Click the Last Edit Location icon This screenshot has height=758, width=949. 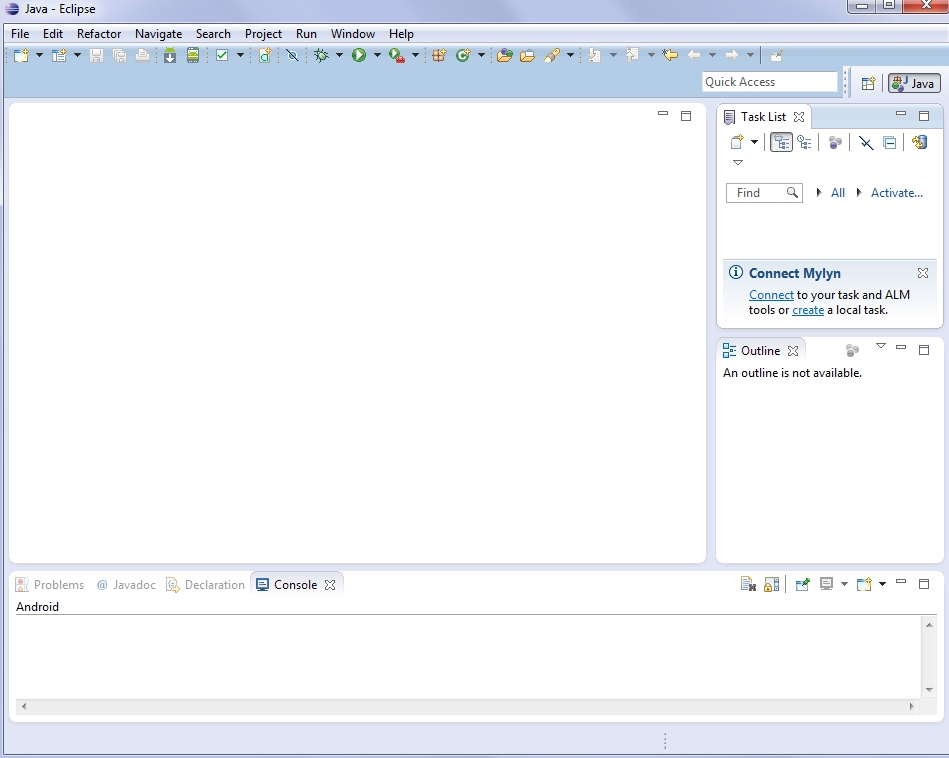point(670,56)
